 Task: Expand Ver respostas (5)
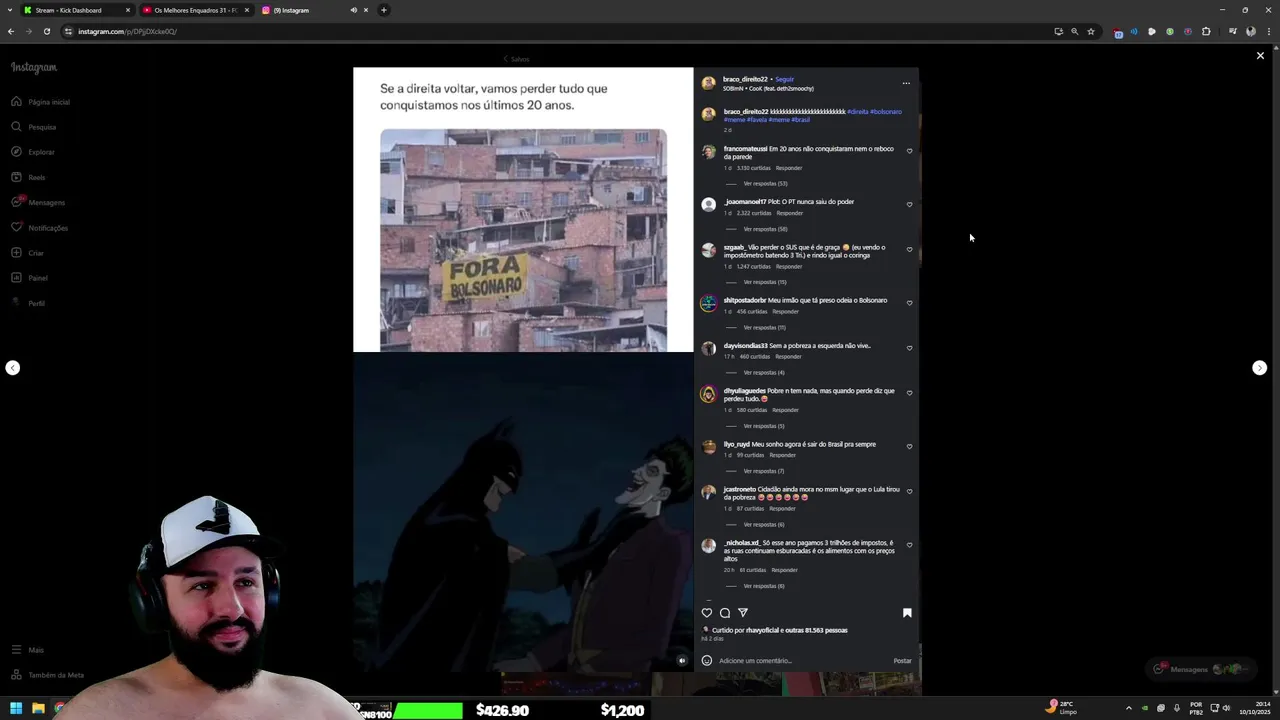pos(764,426)
